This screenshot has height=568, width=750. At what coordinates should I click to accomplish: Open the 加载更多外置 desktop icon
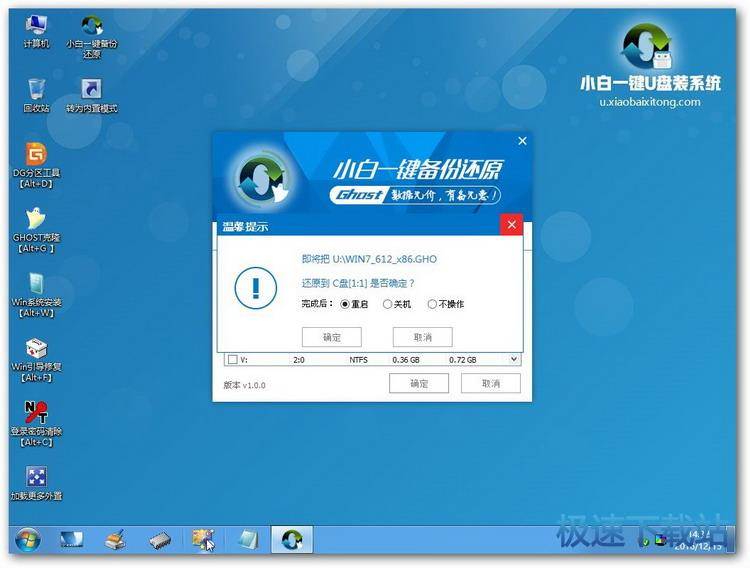pyautogui.click(x=36, y=483)
